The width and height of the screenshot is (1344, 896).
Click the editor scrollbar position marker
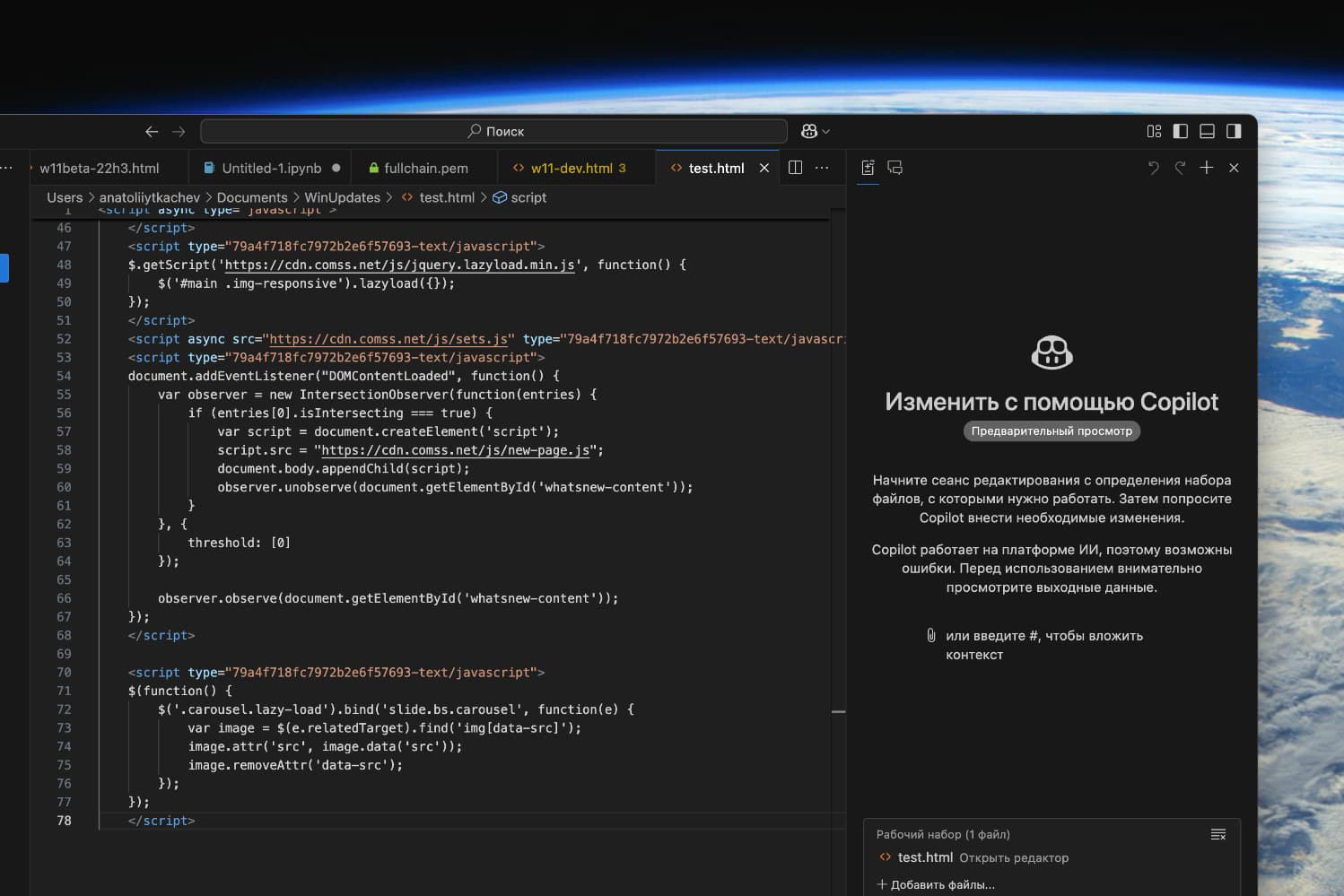839,712
